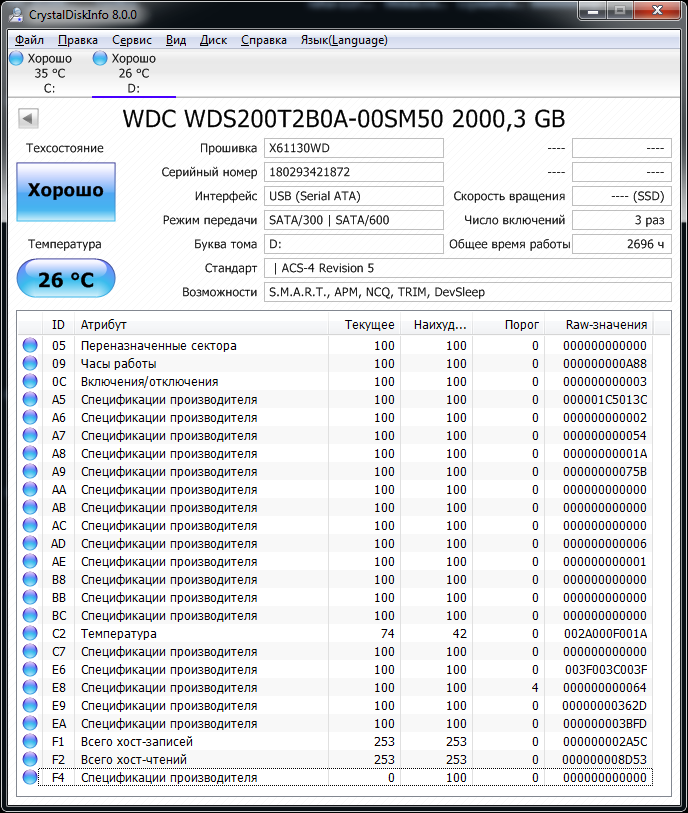The image size is (688, 813).
Task: Click status icon of attribute F1
Action: point(30,741)
